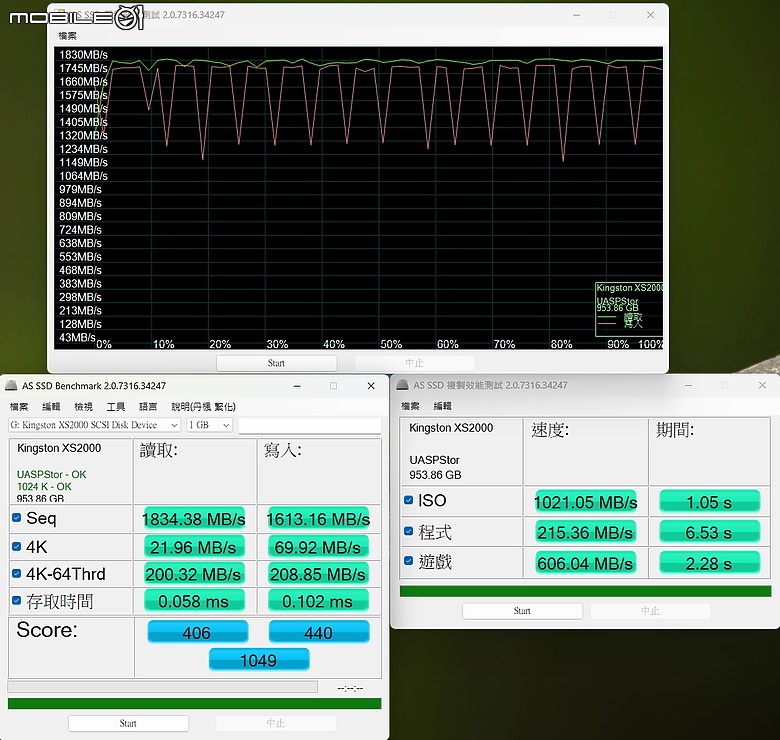Click the program copy speed 215.36 MB/s
The height and width of the screenshot is (740, 780).
pos(585,532)
